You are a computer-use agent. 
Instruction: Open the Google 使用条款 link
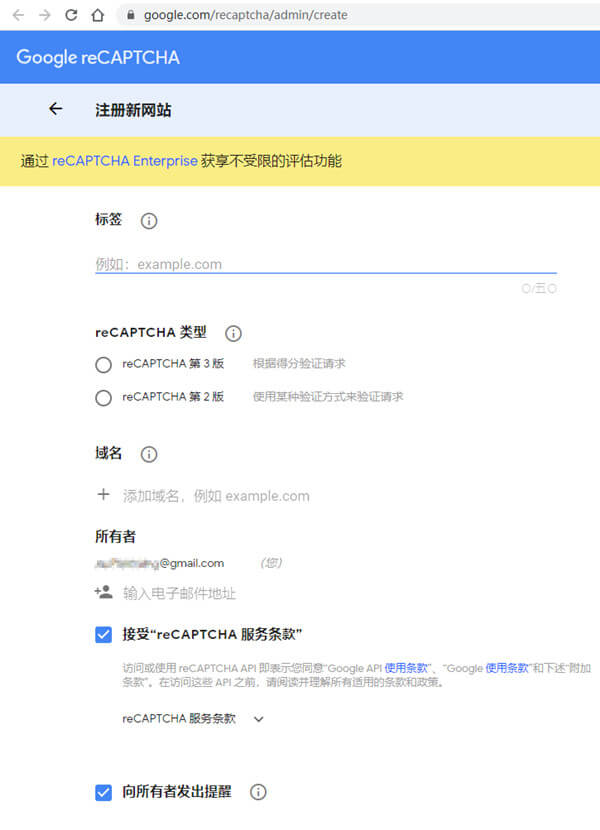pyautogui.click(x=507, y=668)
